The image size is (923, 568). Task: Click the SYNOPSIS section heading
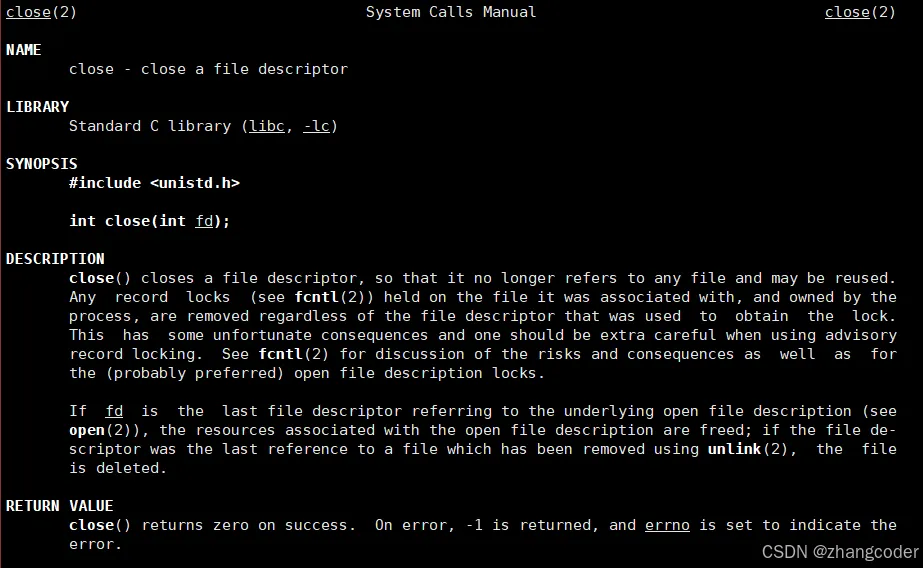coord(42,164)
